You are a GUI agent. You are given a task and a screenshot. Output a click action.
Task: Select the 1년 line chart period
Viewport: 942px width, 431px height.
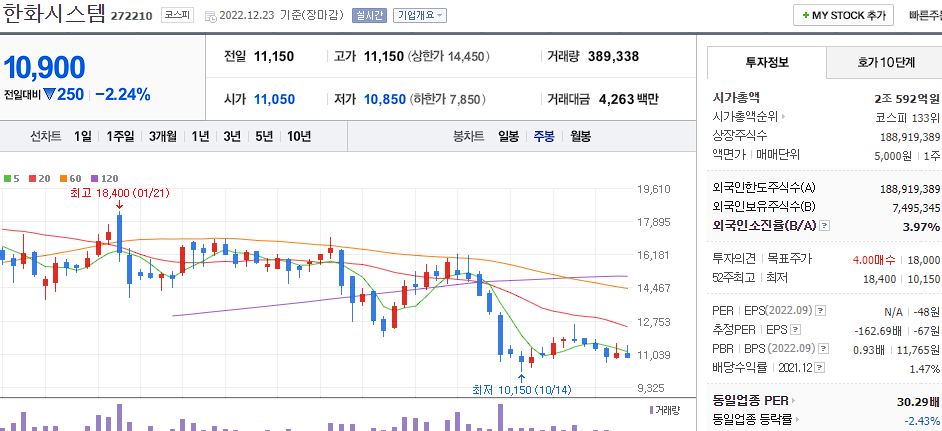(x=200, y=136)
